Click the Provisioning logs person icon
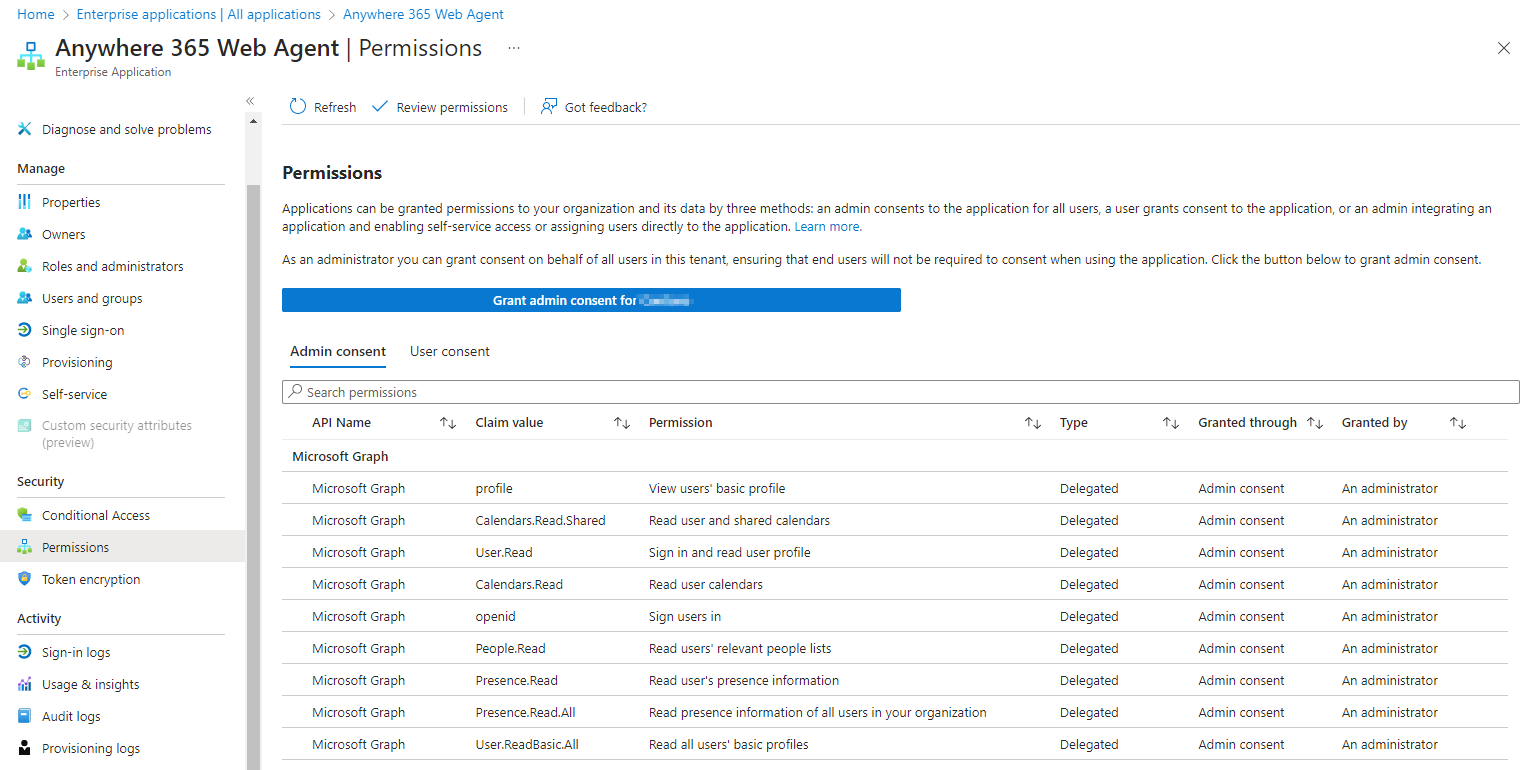This screenshot has height=770, width=1527. click(25, 748)
